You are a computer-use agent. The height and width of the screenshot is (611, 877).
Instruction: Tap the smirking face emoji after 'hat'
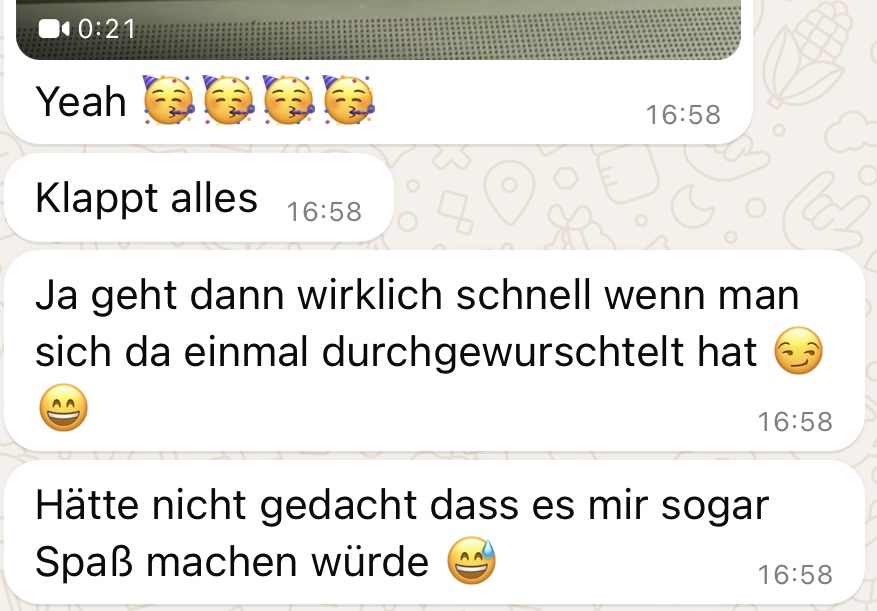pyautogui.click(x=798, y=351)
